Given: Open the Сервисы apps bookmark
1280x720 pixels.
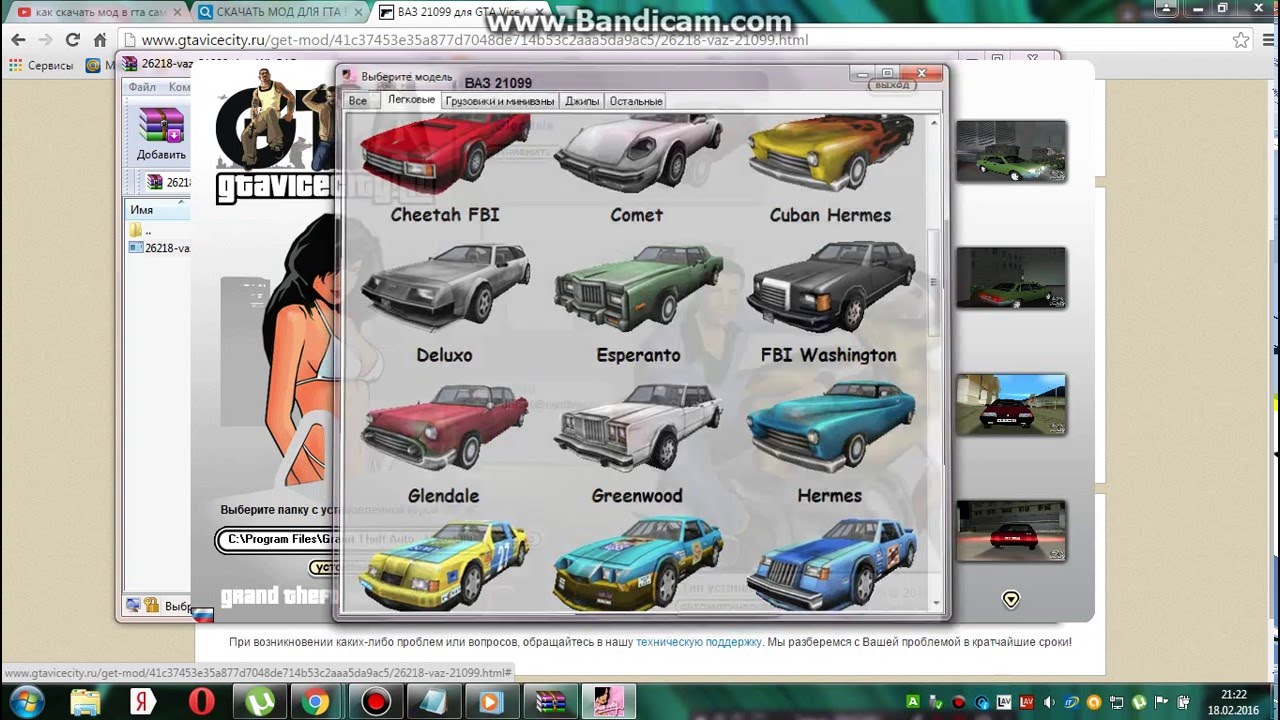Looking at the screenshot, I should pyautogui.click(x=41, y=65).
